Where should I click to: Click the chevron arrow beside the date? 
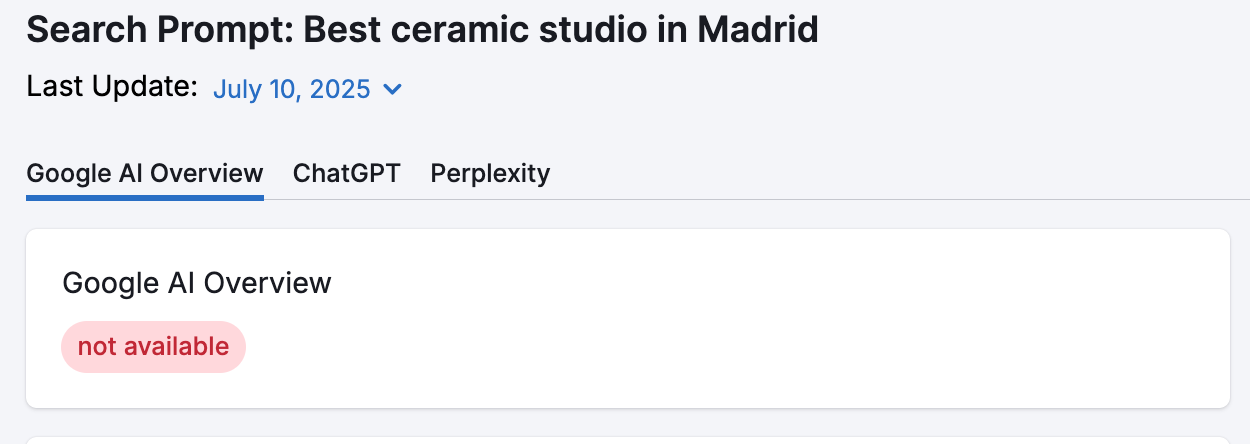pos(393,89)
